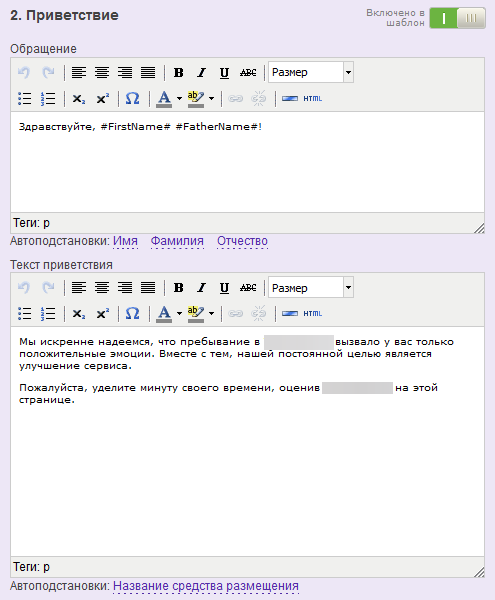Insert special character (Omega) in Обращение editor
This screenshot has height=600, width=495.
coord(132,99)
